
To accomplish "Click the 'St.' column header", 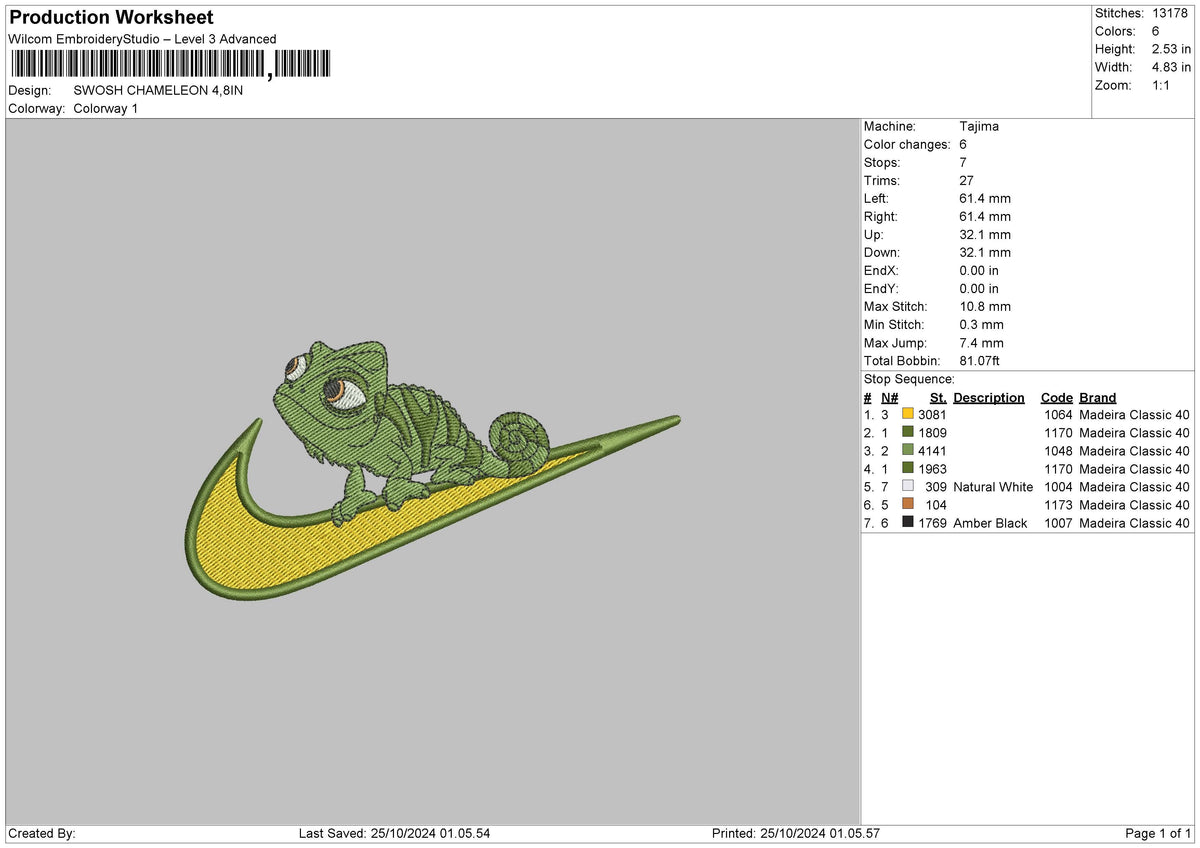I will (938, 397).
